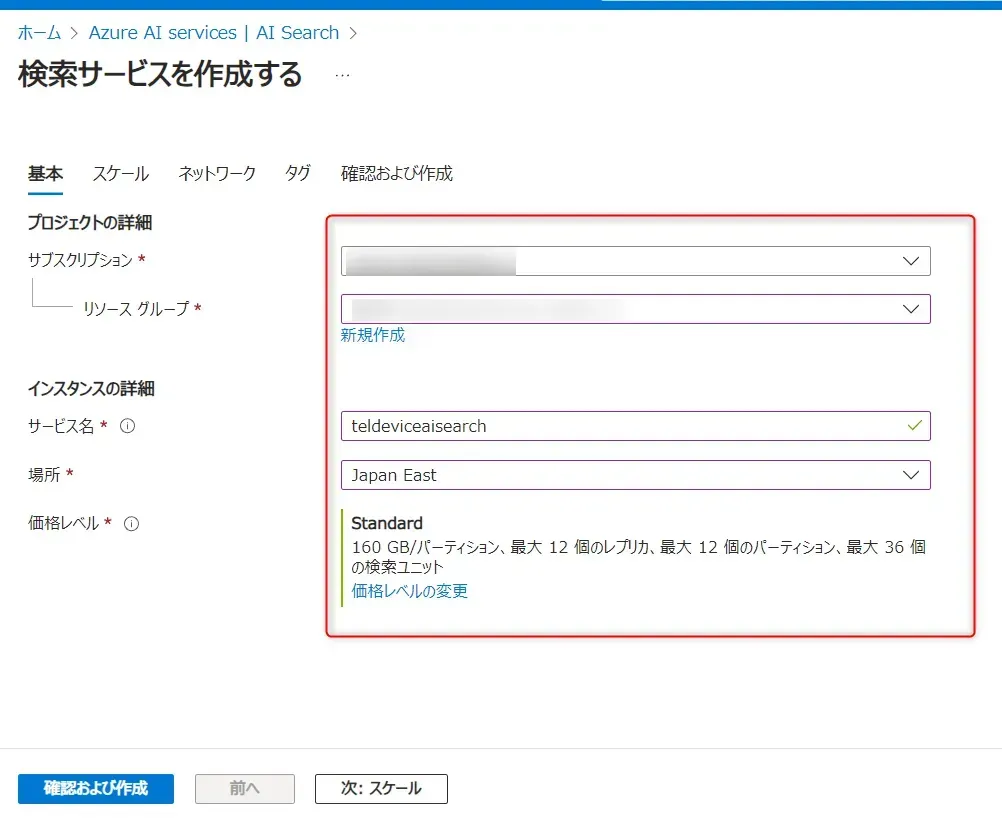The image size is (1002, 820).
Task: Go to the タグ tab
Action: click(298, 174)
